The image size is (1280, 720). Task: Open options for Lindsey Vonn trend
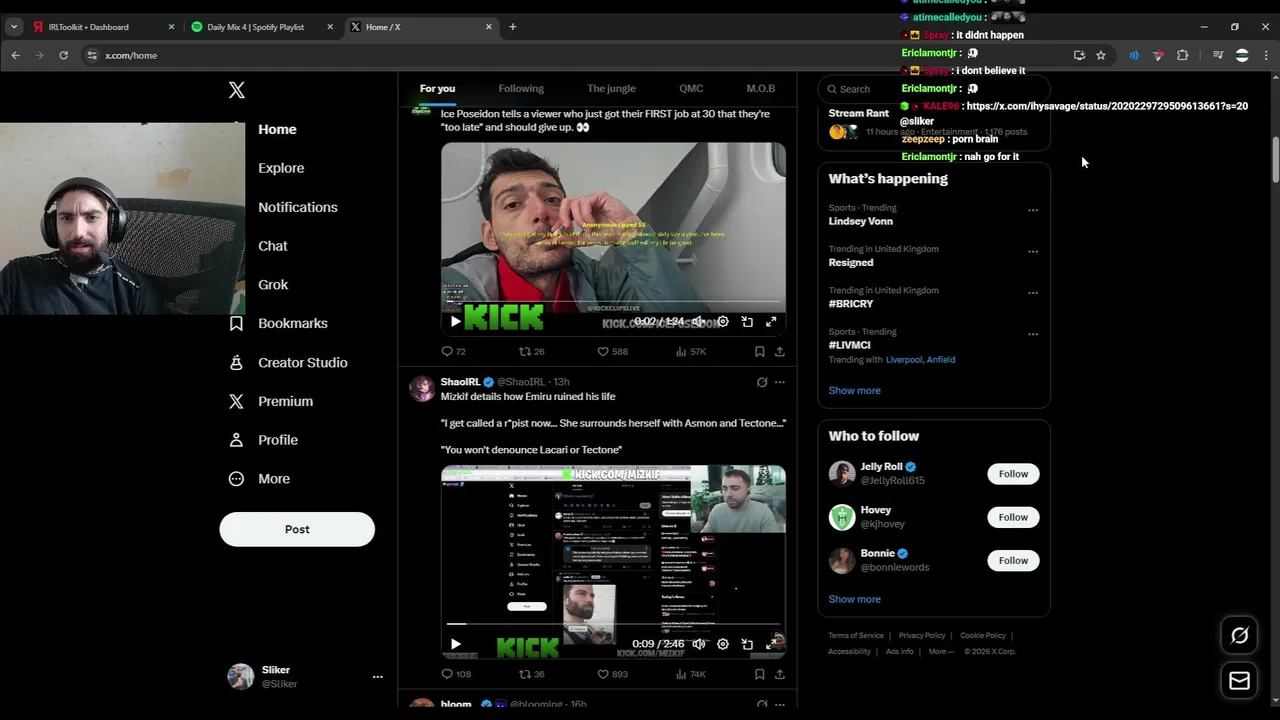tap(1033, 210)
